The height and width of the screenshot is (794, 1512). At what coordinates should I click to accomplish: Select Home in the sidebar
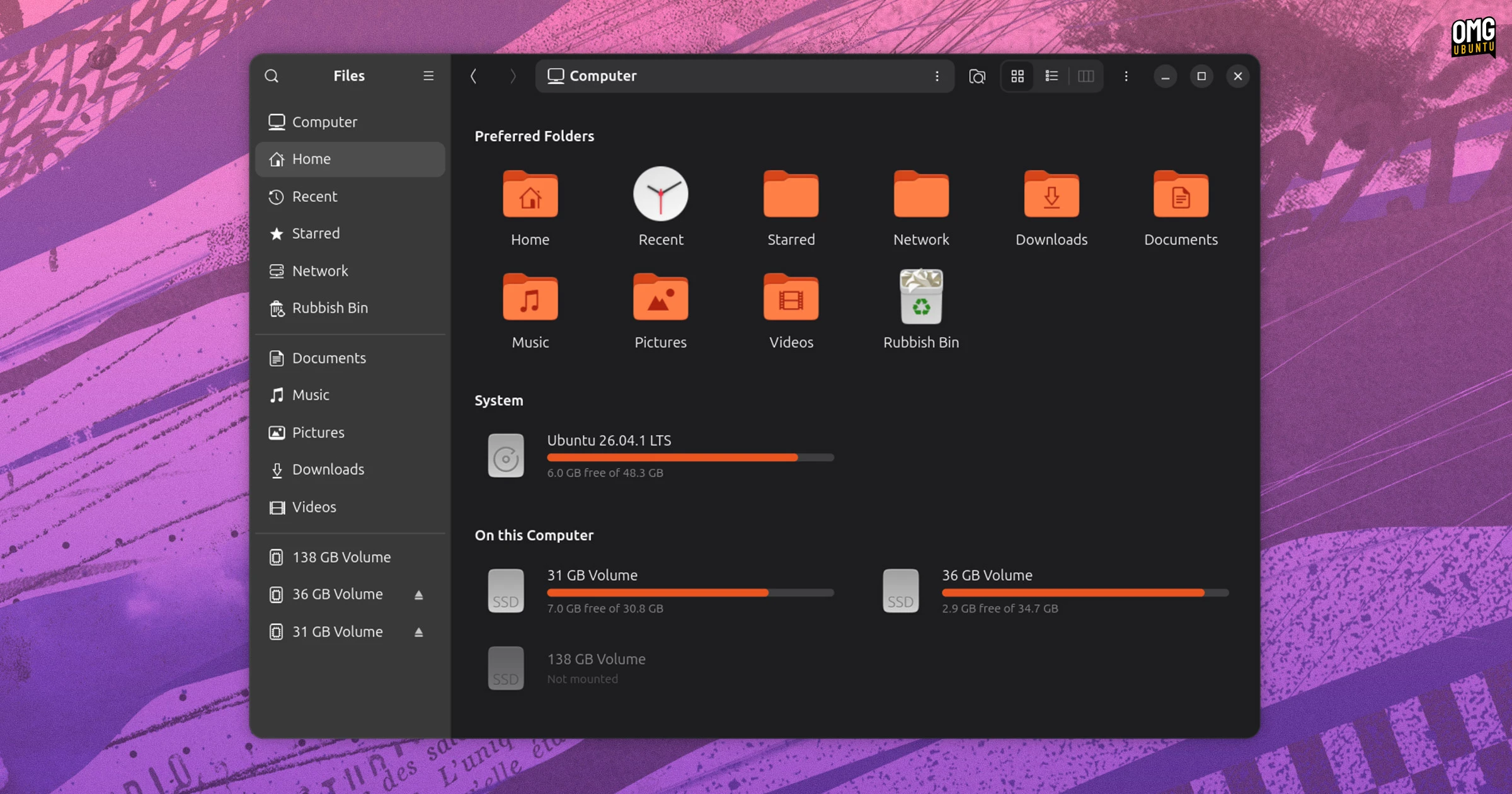(x=350, y=159)
